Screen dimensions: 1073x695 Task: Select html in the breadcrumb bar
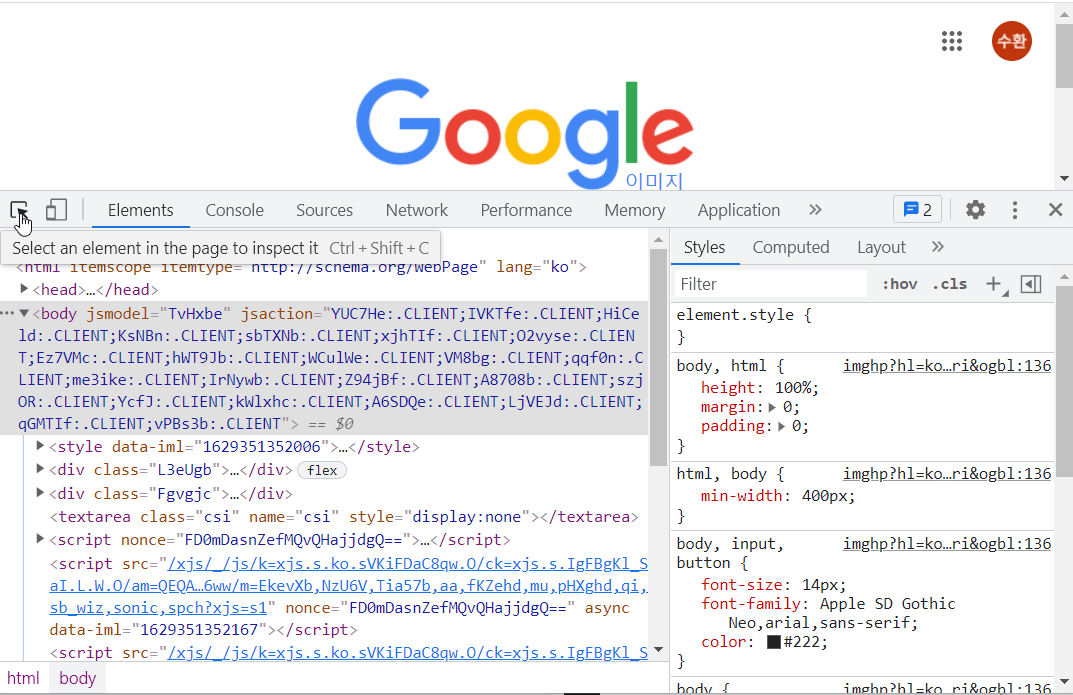[23, 678]
